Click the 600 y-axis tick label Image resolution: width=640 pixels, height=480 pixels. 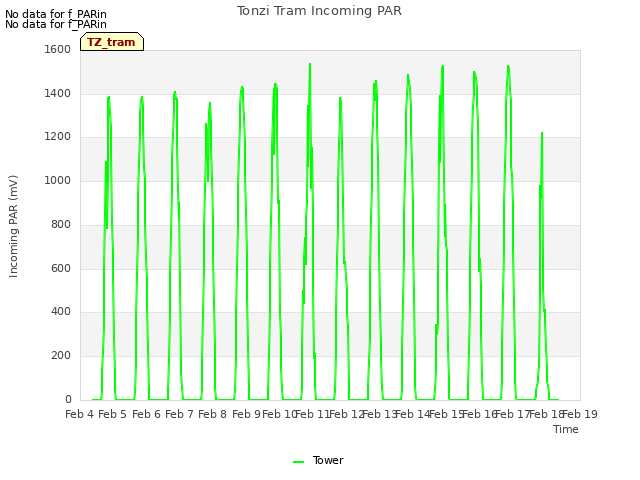61,269
